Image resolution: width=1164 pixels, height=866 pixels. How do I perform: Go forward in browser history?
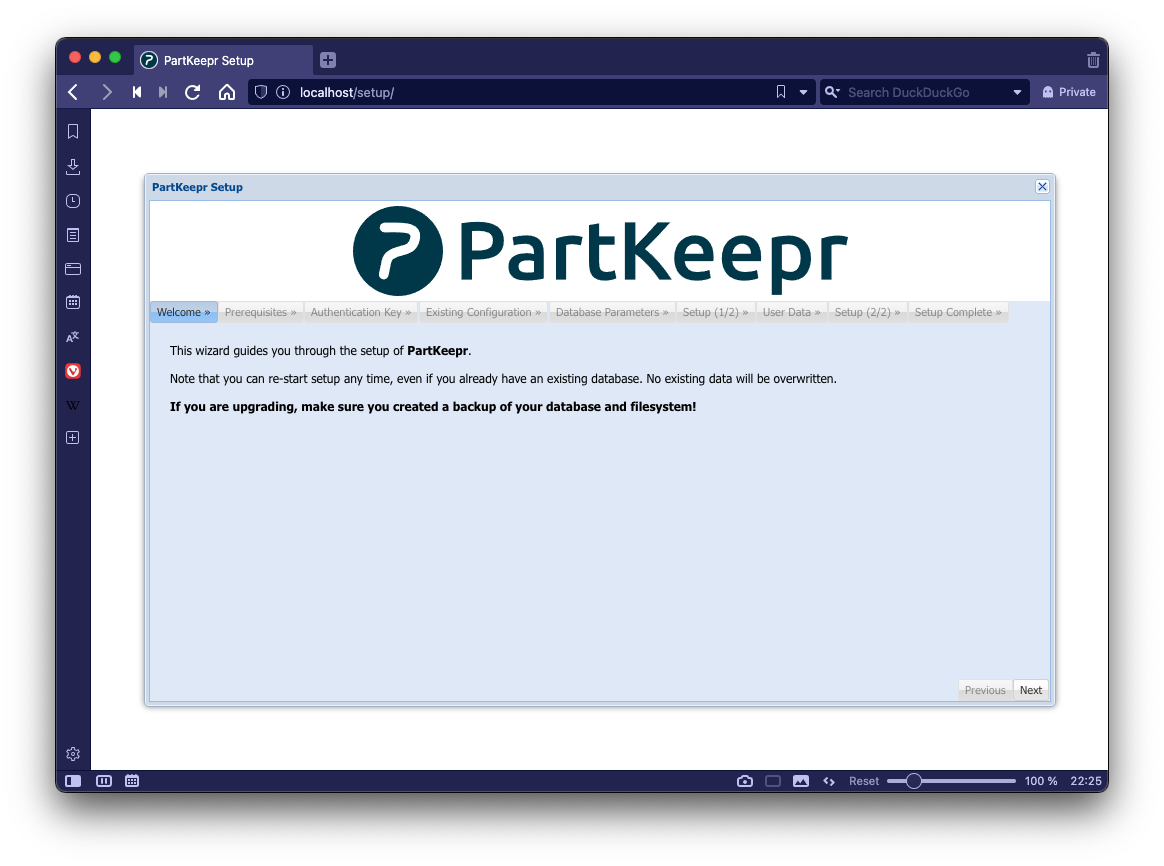pyautogui.click(x=107, y=92)
